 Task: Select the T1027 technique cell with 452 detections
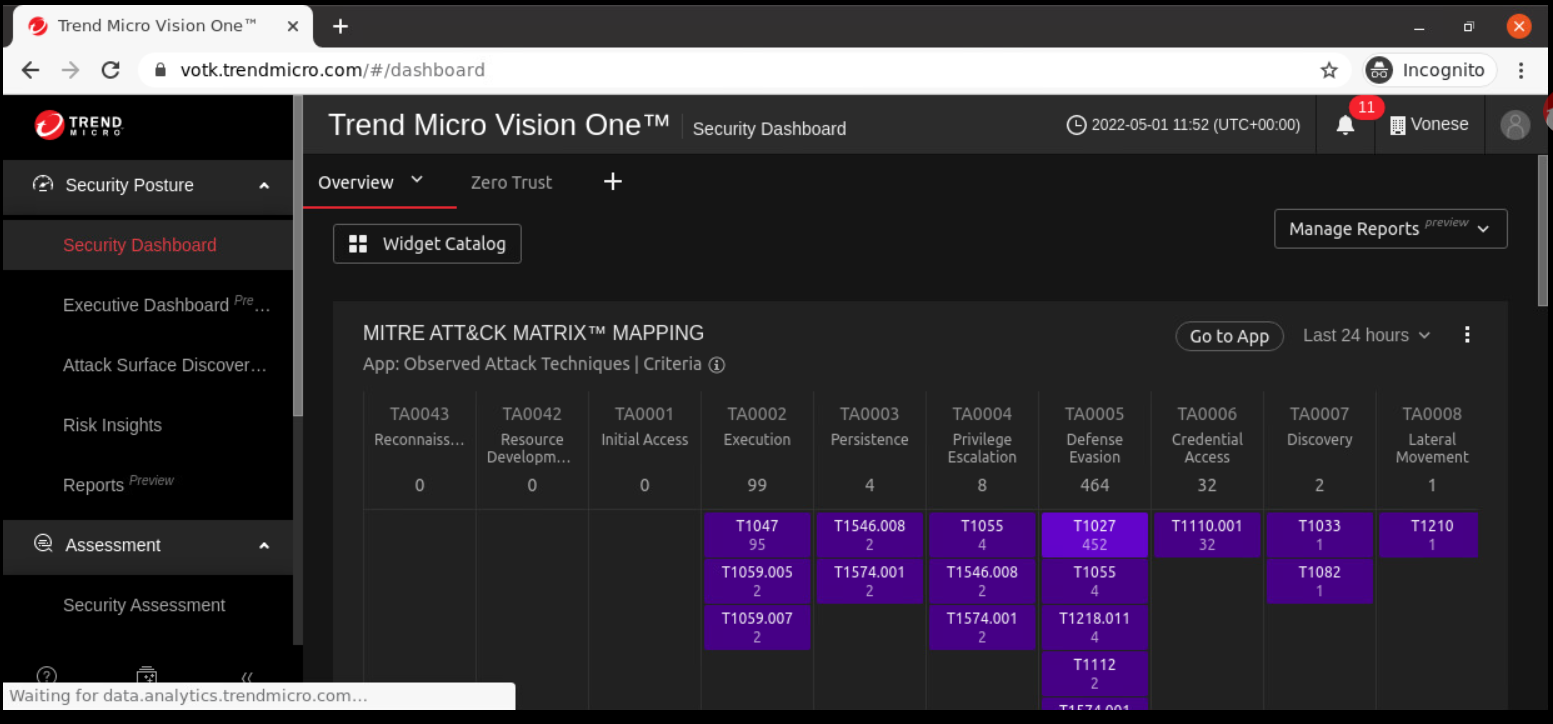(1094, 535)
